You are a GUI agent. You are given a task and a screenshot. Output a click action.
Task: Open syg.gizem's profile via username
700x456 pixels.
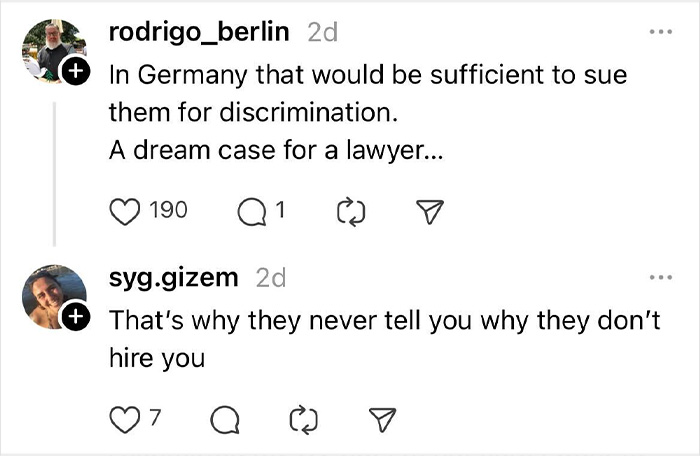point(175,278)
